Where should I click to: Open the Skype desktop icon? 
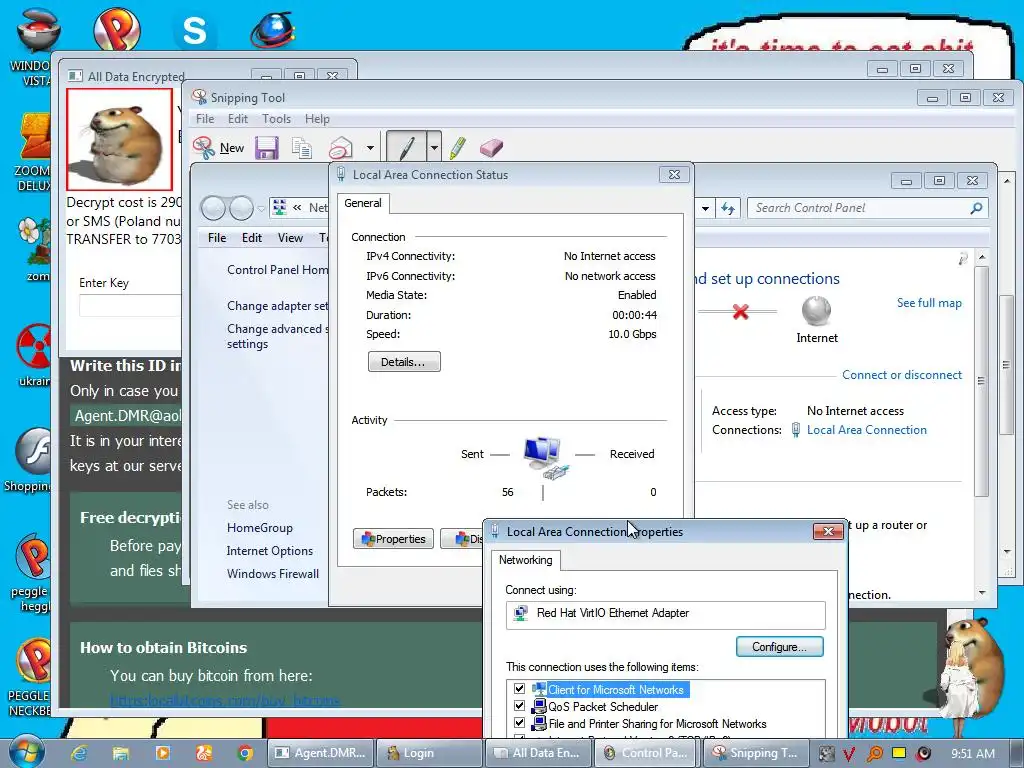[195, 29]
